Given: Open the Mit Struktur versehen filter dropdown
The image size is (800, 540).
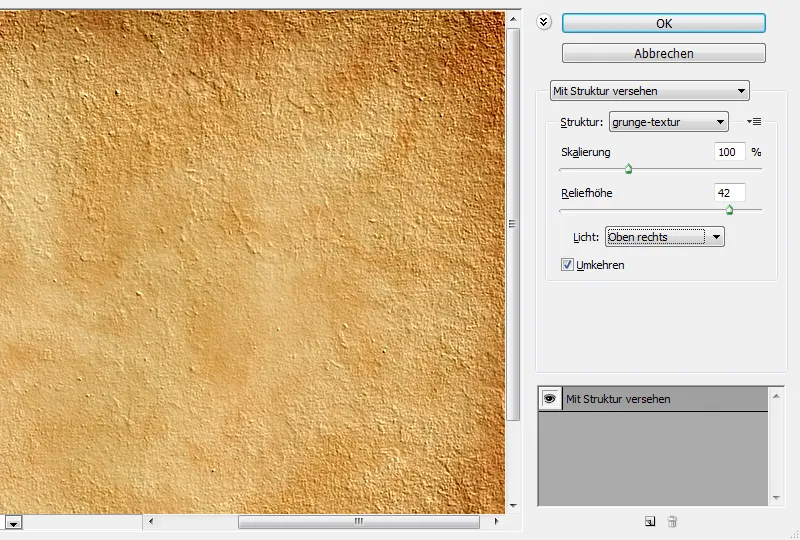Looking at the screenshot, I should click(x=649, y=91).
